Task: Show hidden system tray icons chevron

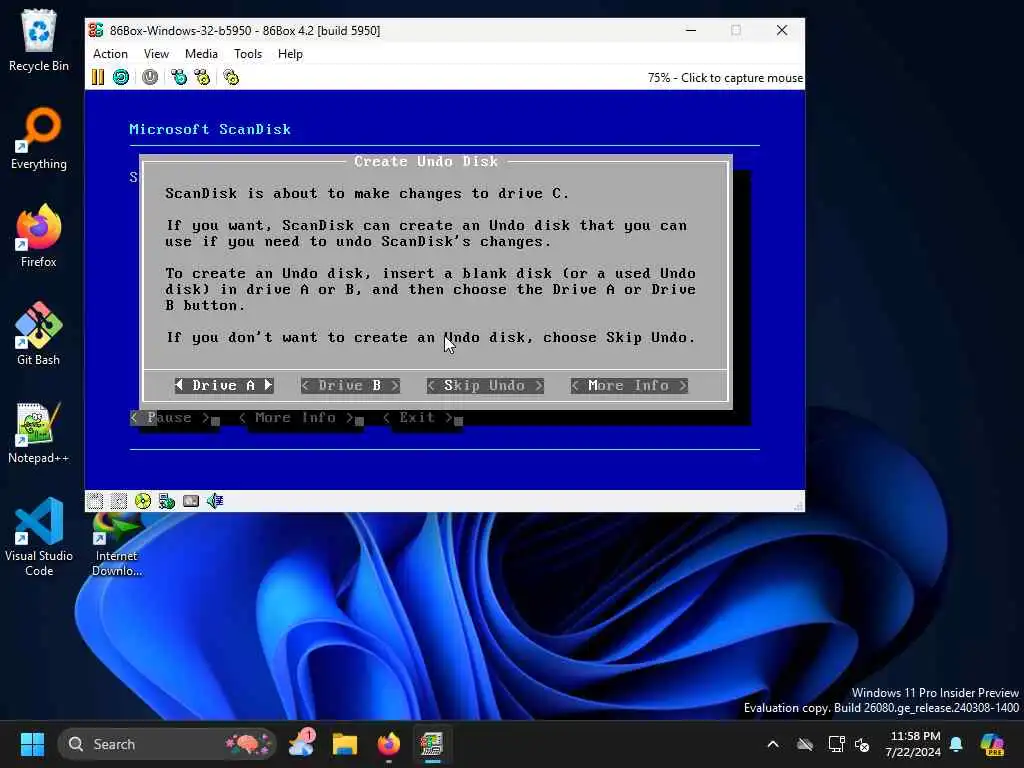Action: tap(773, 744)
